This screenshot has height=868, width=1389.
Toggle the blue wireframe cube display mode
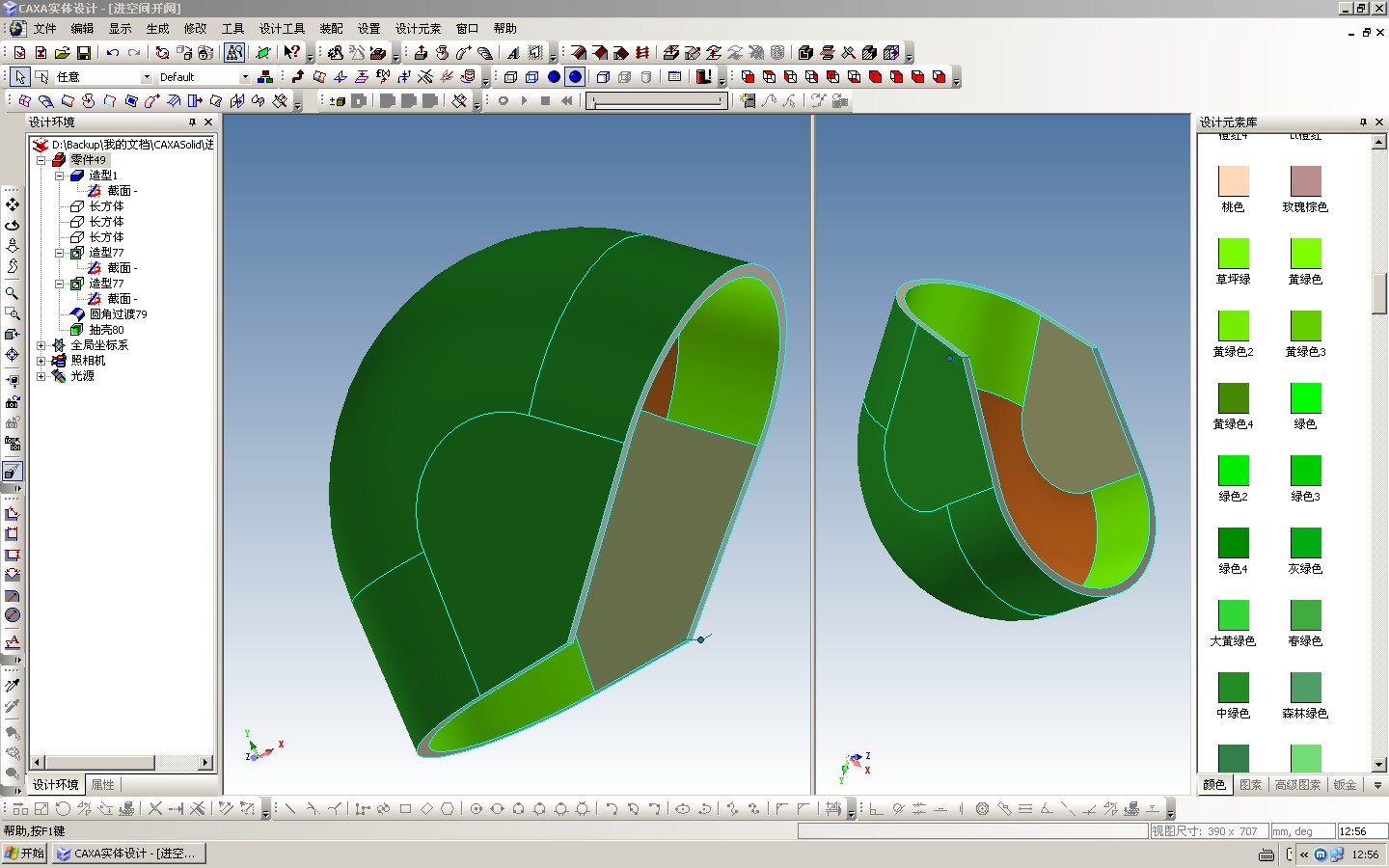[x=531, y=77]
